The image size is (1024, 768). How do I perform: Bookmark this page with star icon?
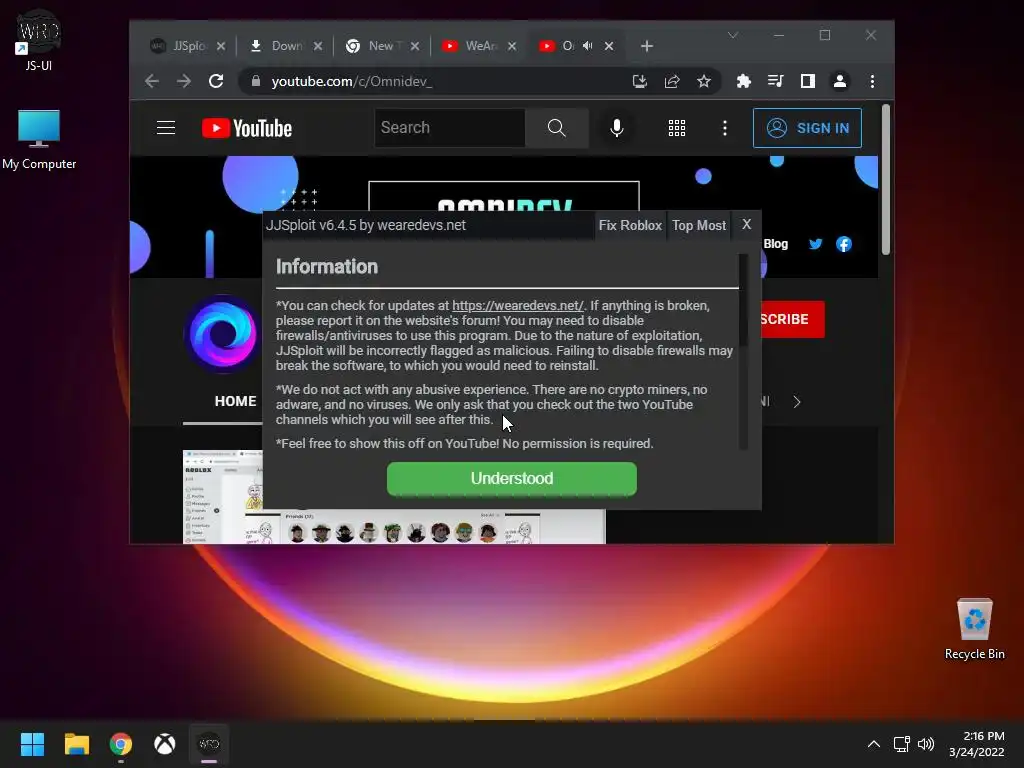click(x=703, y=81)
